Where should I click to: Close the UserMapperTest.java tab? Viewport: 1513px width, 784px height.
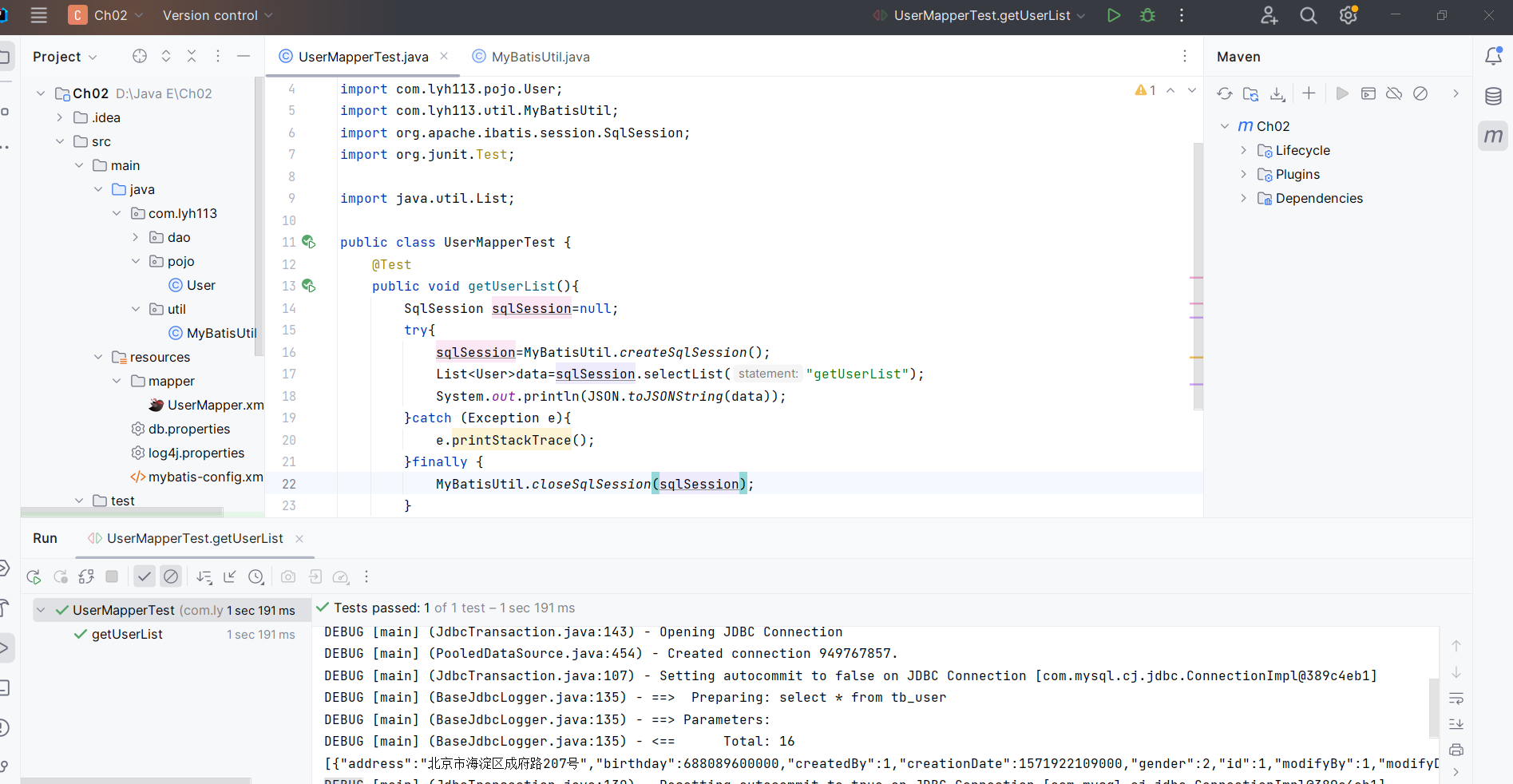444,56
